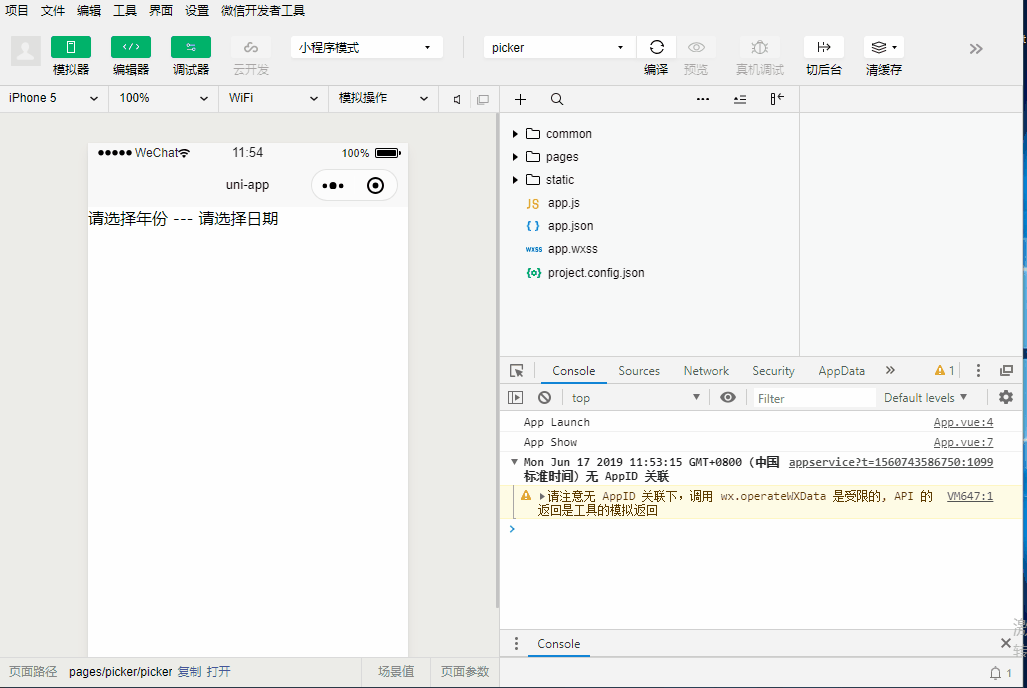
Task: Click the detach simulator window icon
Action: pos(483,100)
